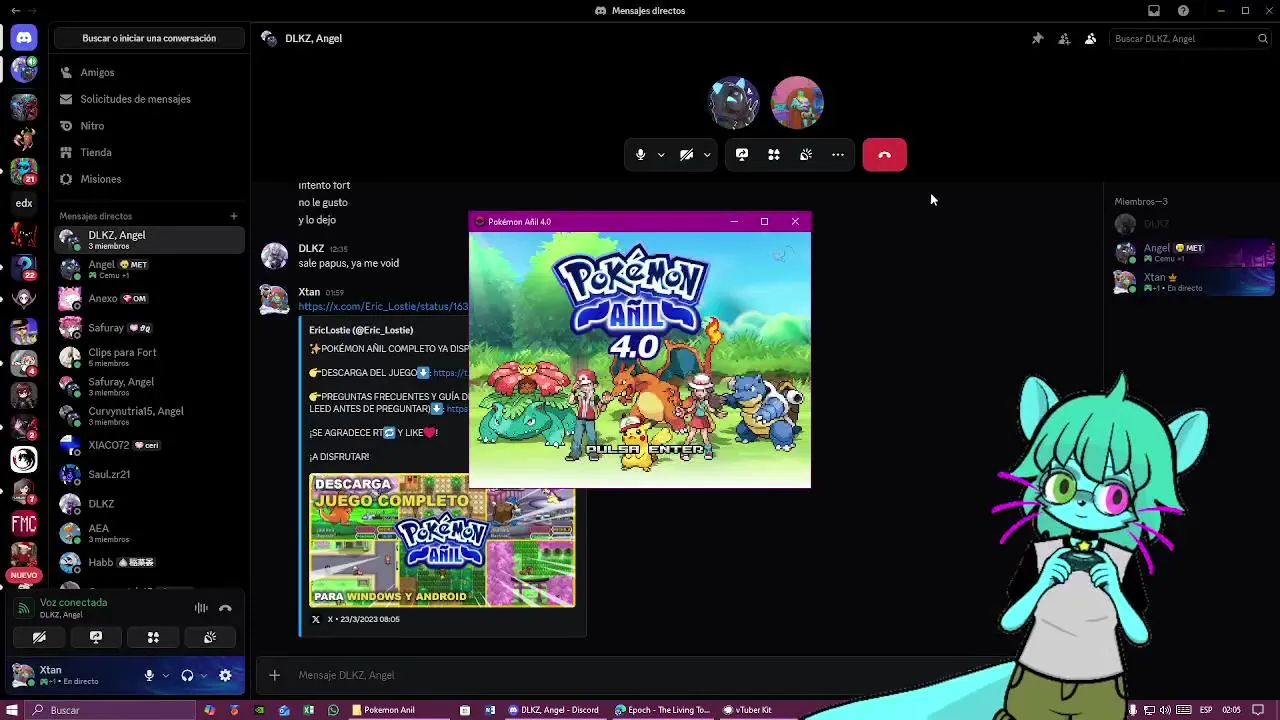Open the AEA group chat
The image size is (1280, 720).
(149, 533)
